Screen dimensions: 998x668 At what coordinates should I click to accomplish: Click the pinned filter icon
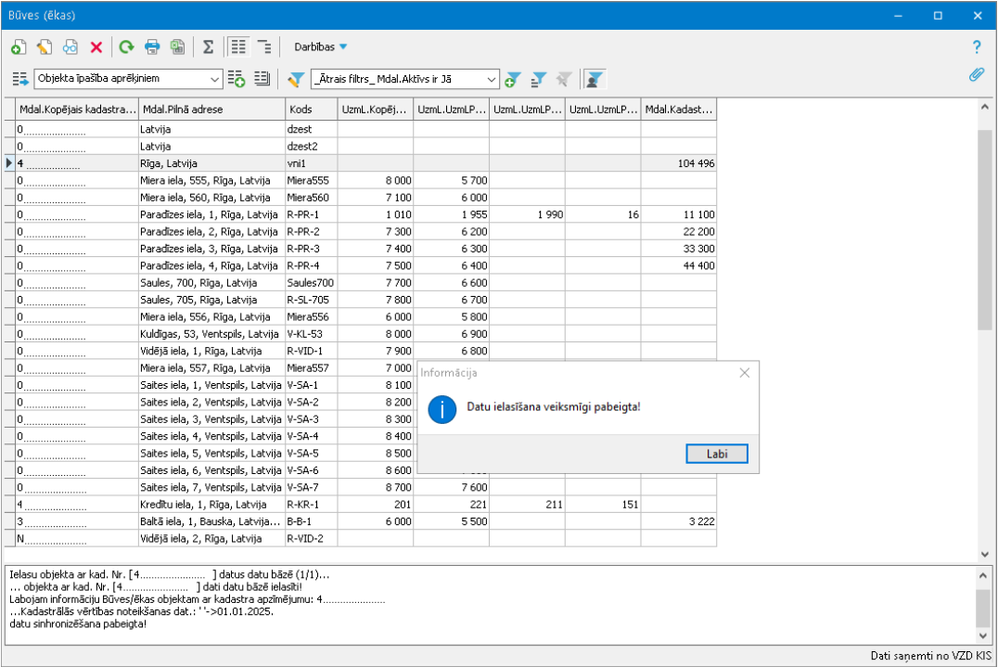coord(564,80)
